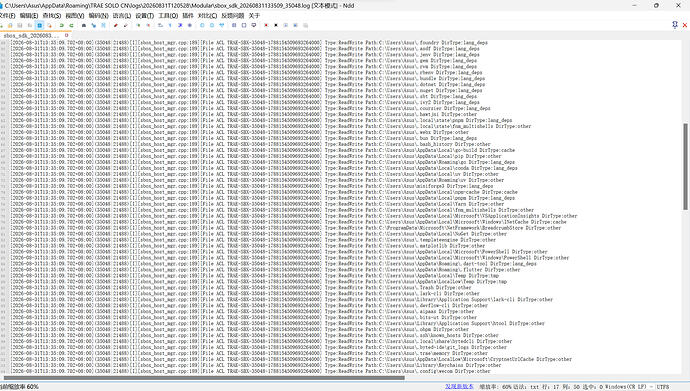Screen dimensions: 690x391
Task: Open the 反馈问题 menu
Action: tap(232, 15)
